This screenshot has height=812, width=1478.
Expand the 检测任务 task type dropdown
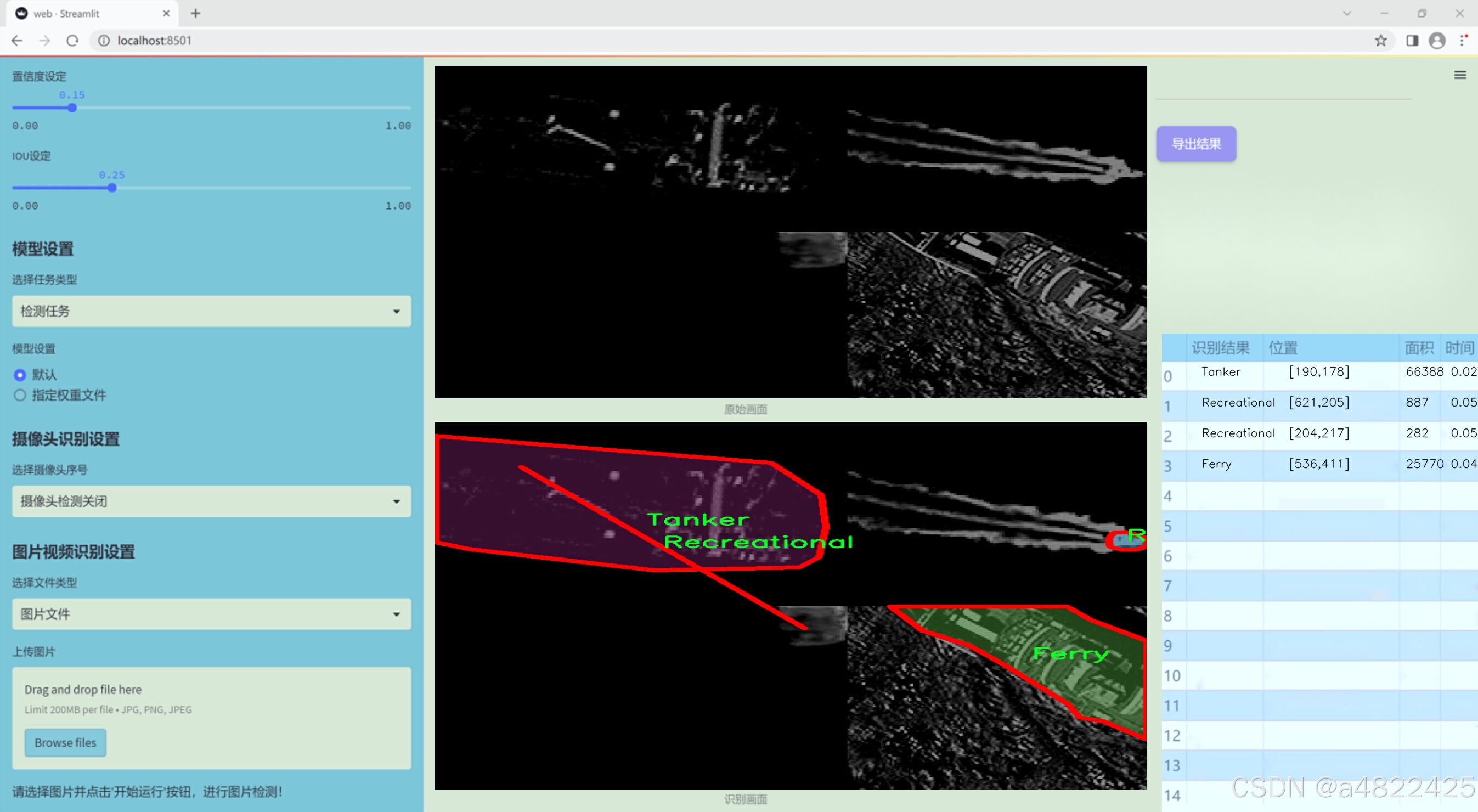(211, 311)
